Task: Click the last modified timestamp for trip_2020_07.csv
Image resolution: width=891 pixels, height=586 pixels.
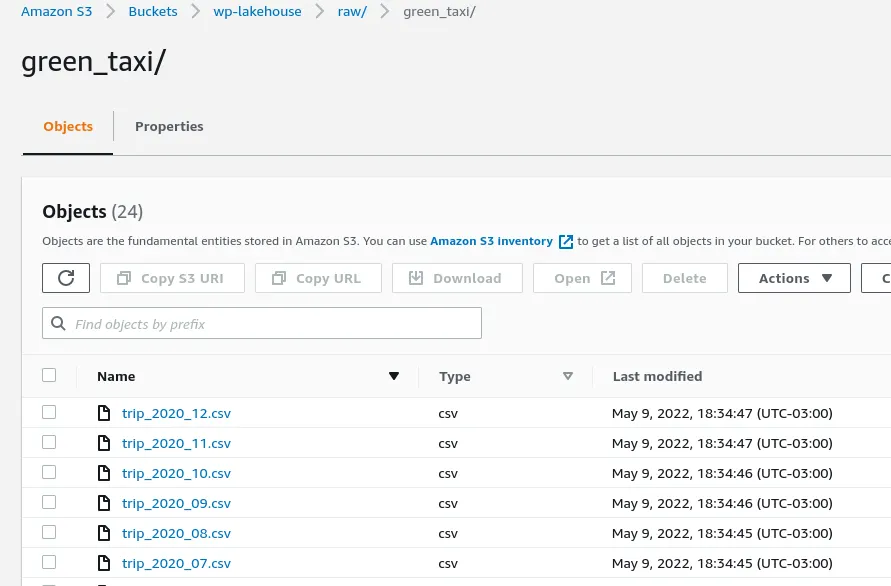Action: (722, 563)
